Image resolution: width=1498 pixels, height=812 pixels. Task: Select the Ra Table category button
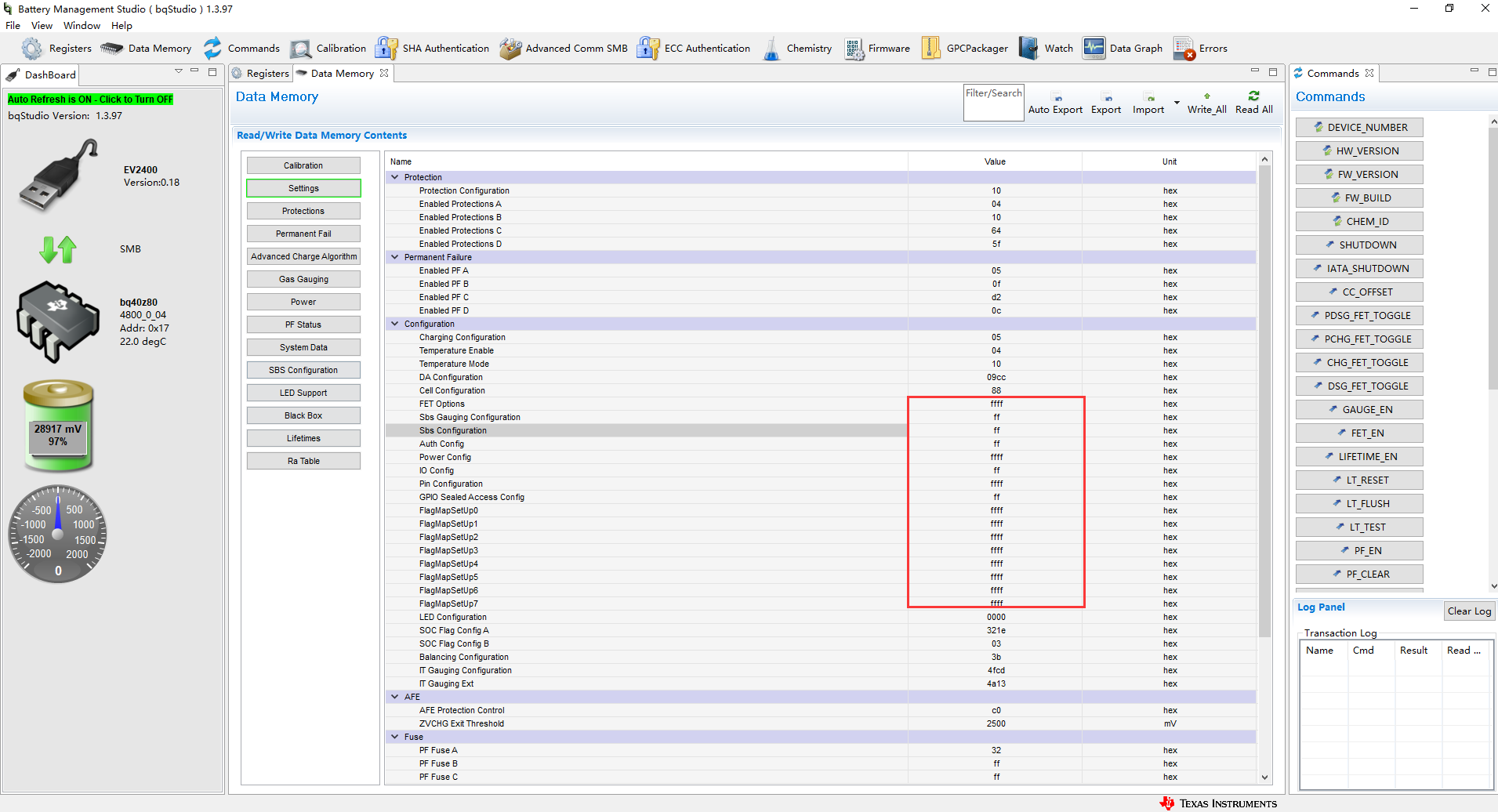pos(303,461)
